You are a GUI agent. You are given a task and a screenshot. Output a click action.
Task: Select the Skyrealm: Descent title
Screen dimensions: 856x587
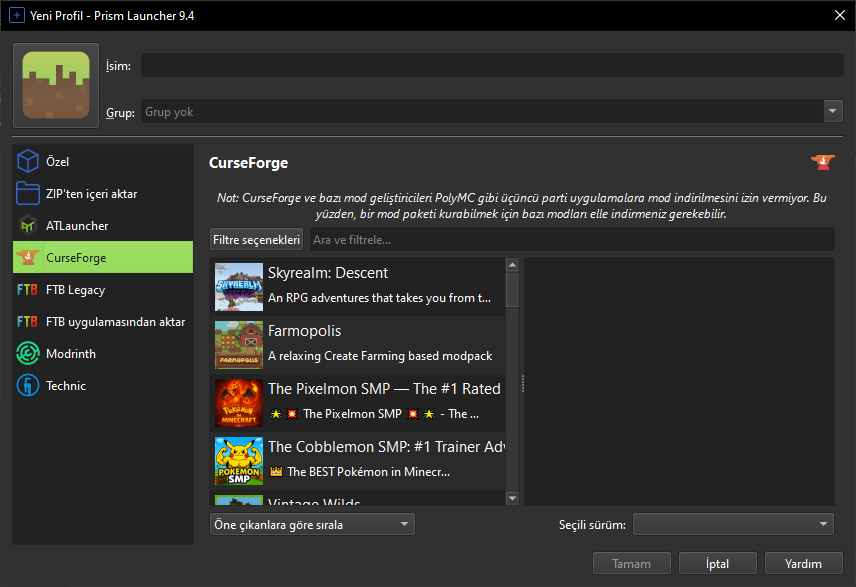tap(328, 272)
